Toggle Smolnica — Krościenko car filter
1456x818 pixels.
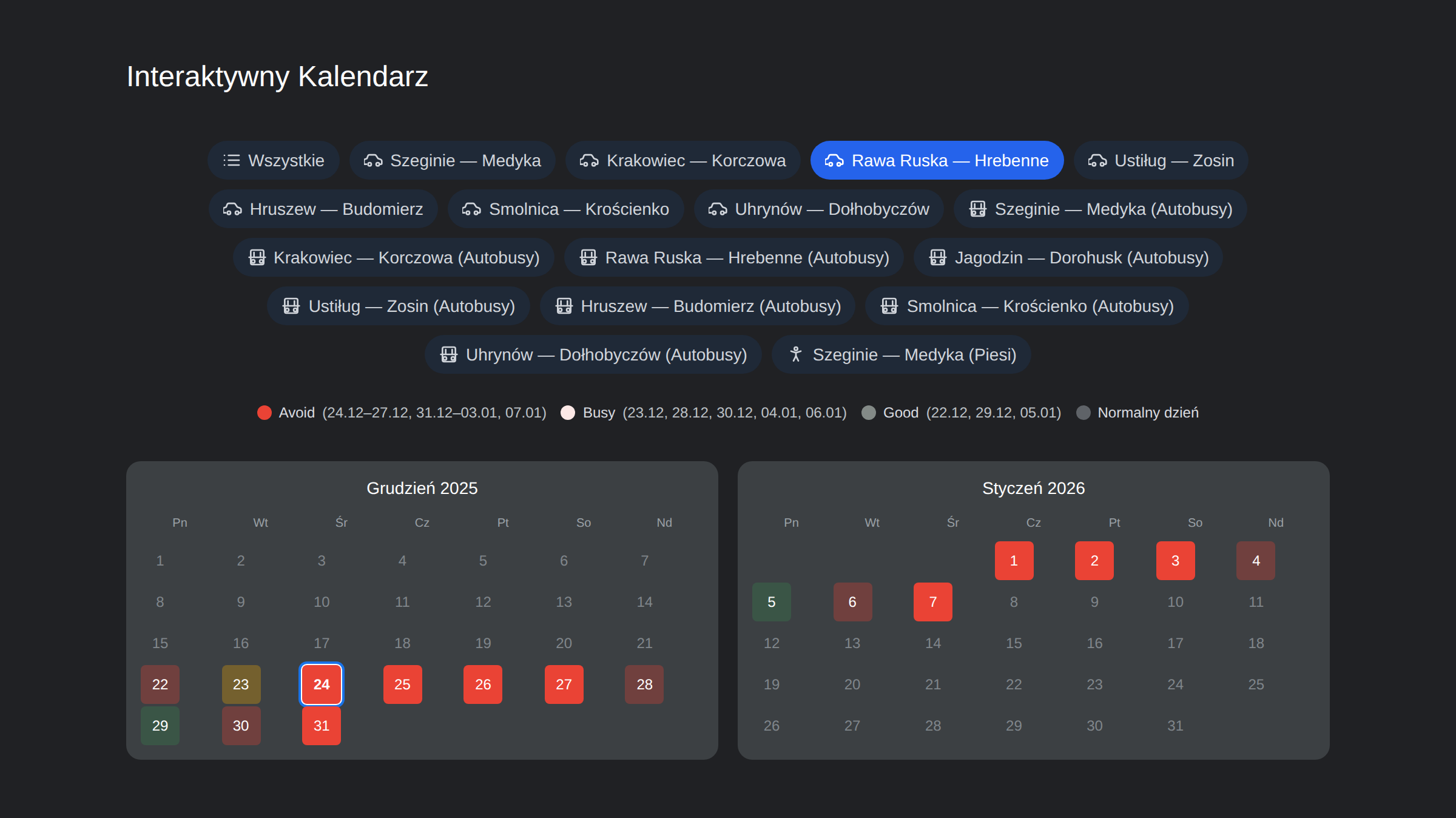point(565,209)
